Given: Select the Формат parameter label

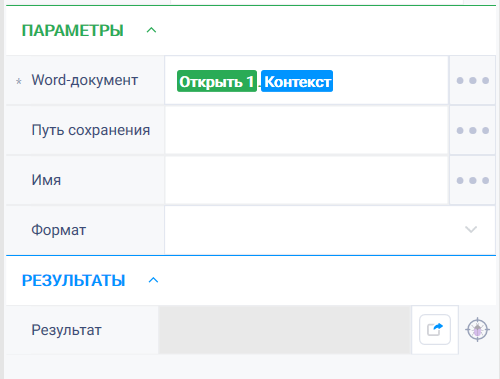Looking at the screenshot, I should click(x=59, y=230).
